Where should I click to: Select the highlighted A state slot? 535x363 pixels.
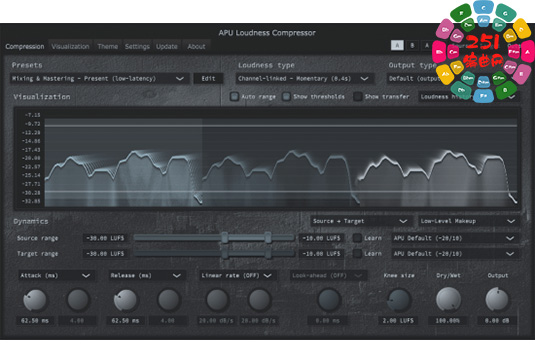pyautogui.click(x=397, y=45)
